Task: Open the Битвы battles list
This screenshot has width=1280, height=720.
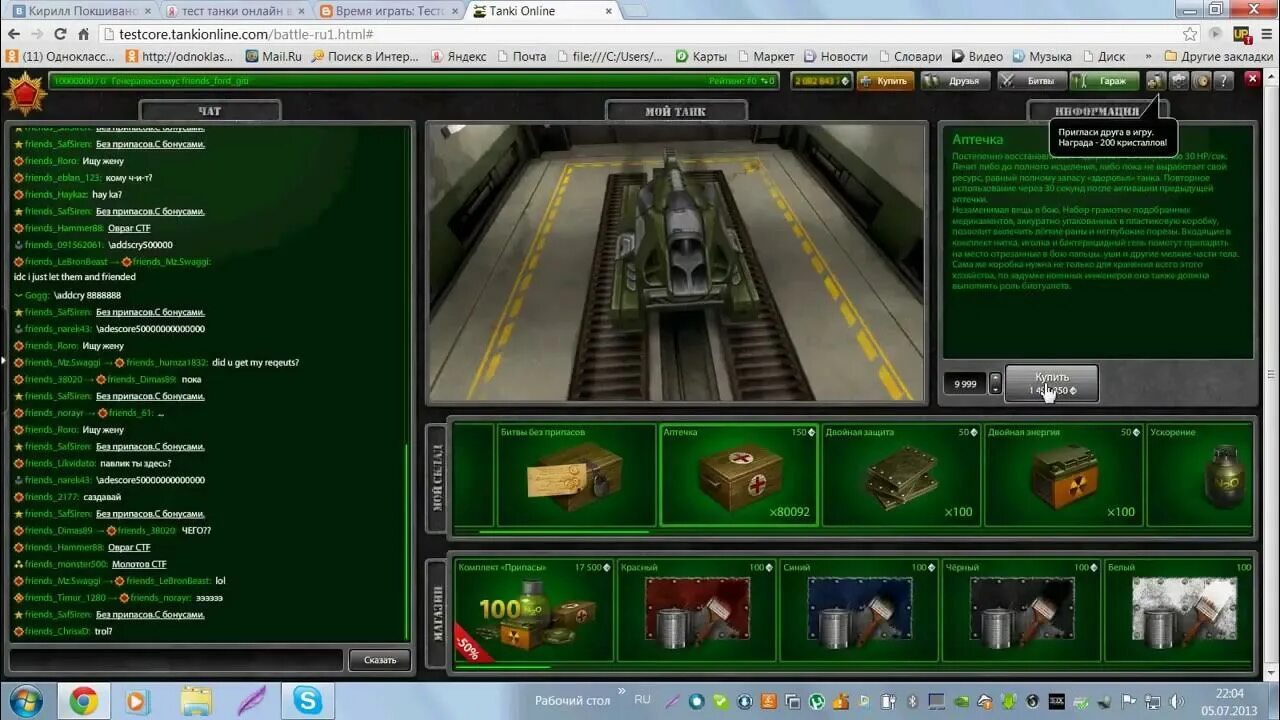Action: [x=1032, y=81]
